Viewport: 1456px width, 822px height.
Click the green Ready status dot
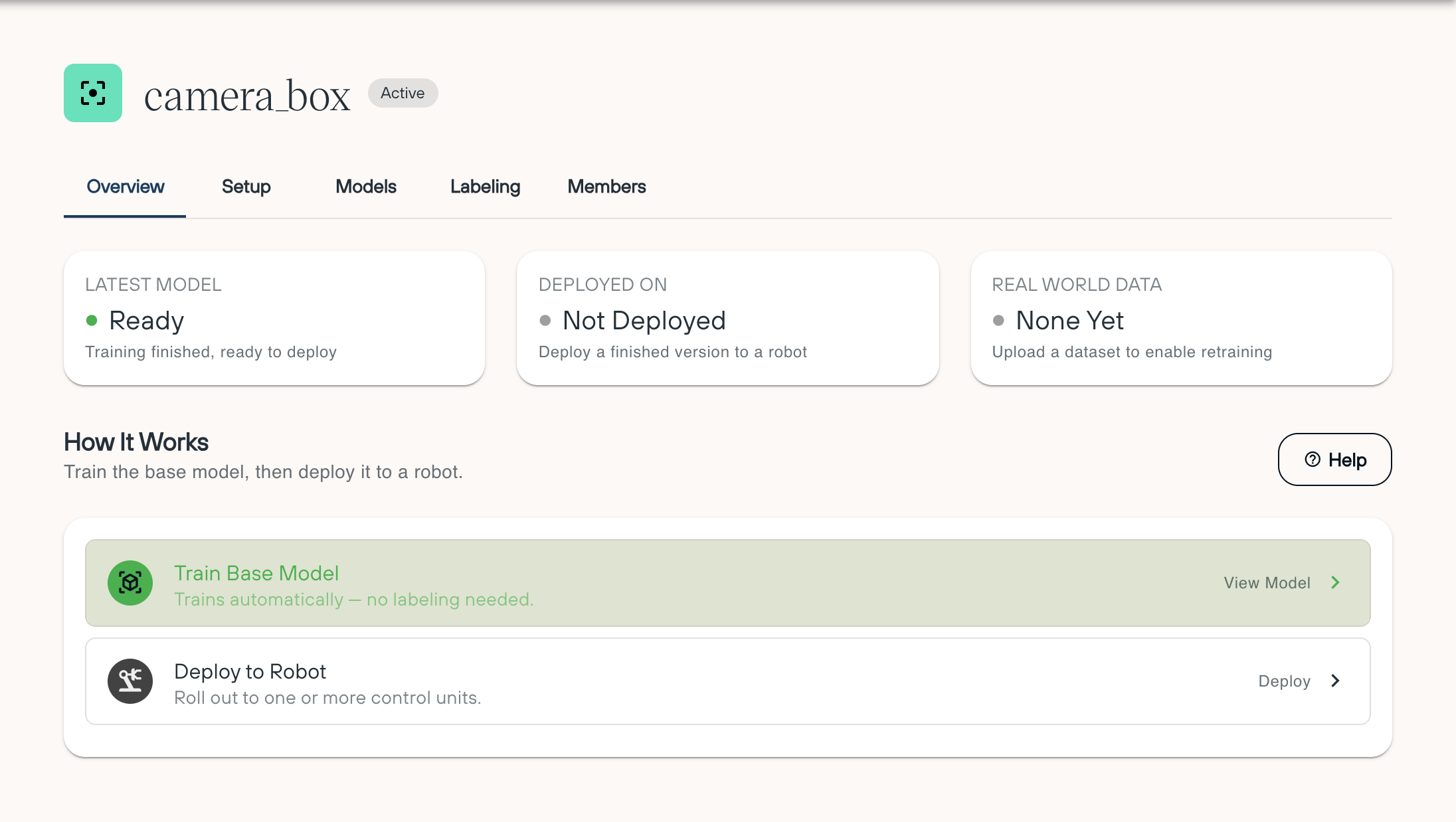(92, 321)
